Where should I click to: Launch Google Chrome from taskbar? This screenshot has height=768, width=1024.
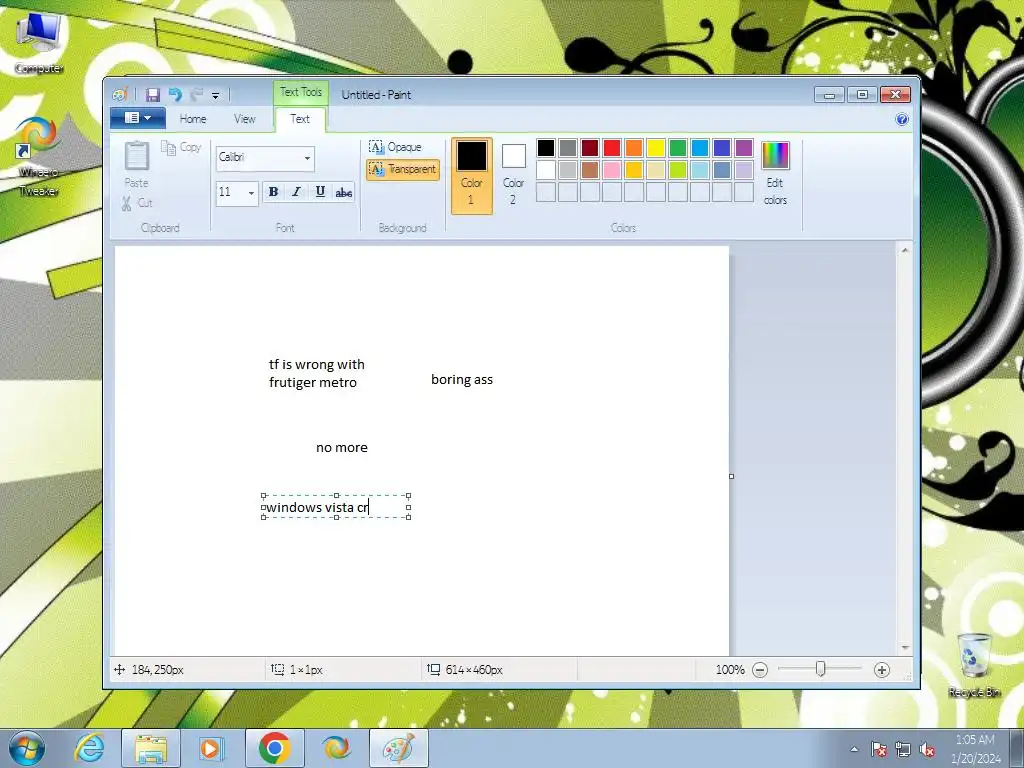point(274,748)
